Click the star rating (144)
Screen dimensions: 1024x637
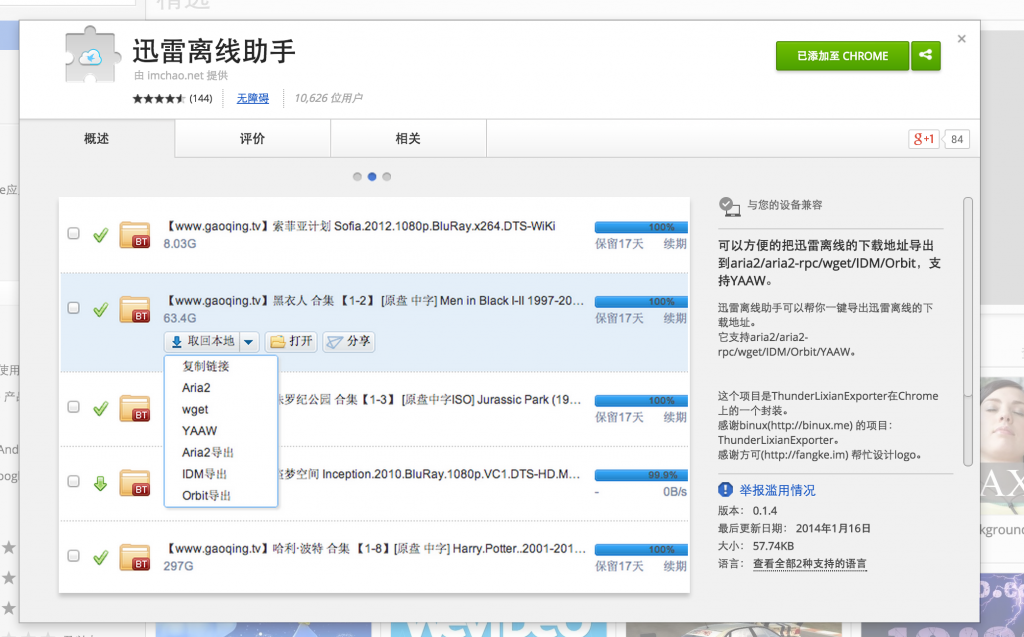172,99
